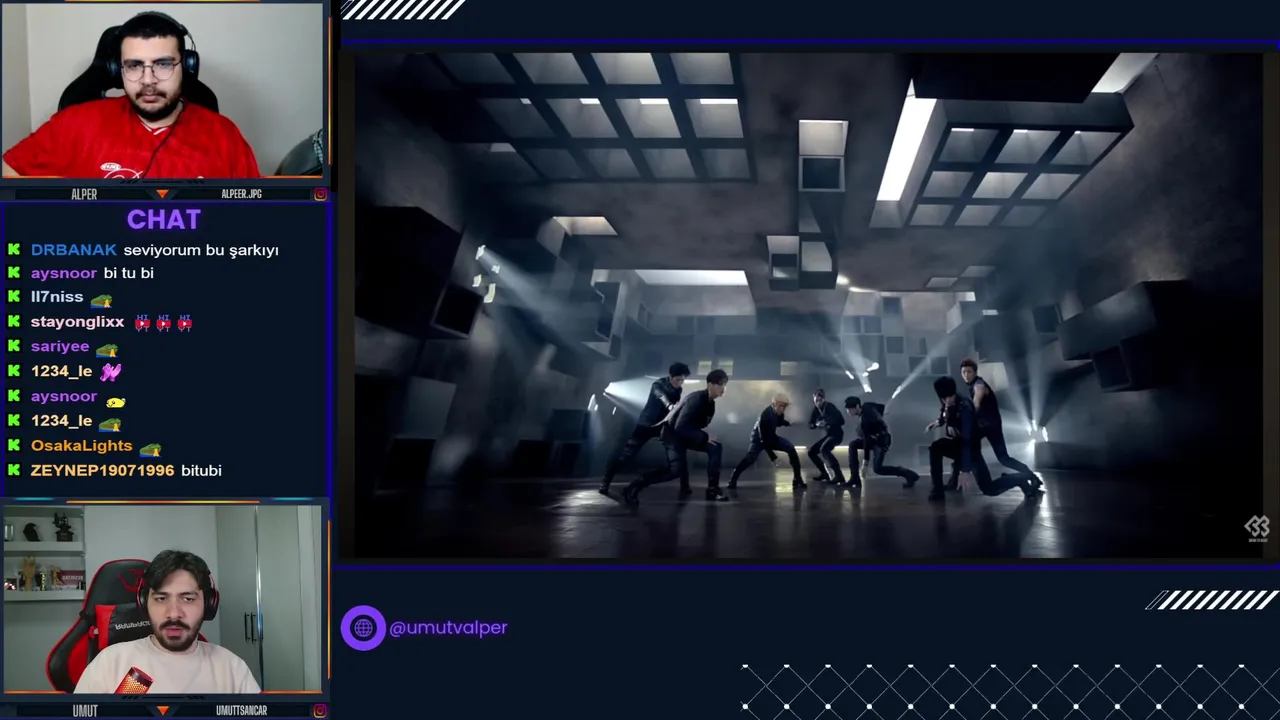This screenshot has width=1280, height=720.
Task: Click the Kick badge beside aysnoor's yellow emote row
Action: pos(14,396)
